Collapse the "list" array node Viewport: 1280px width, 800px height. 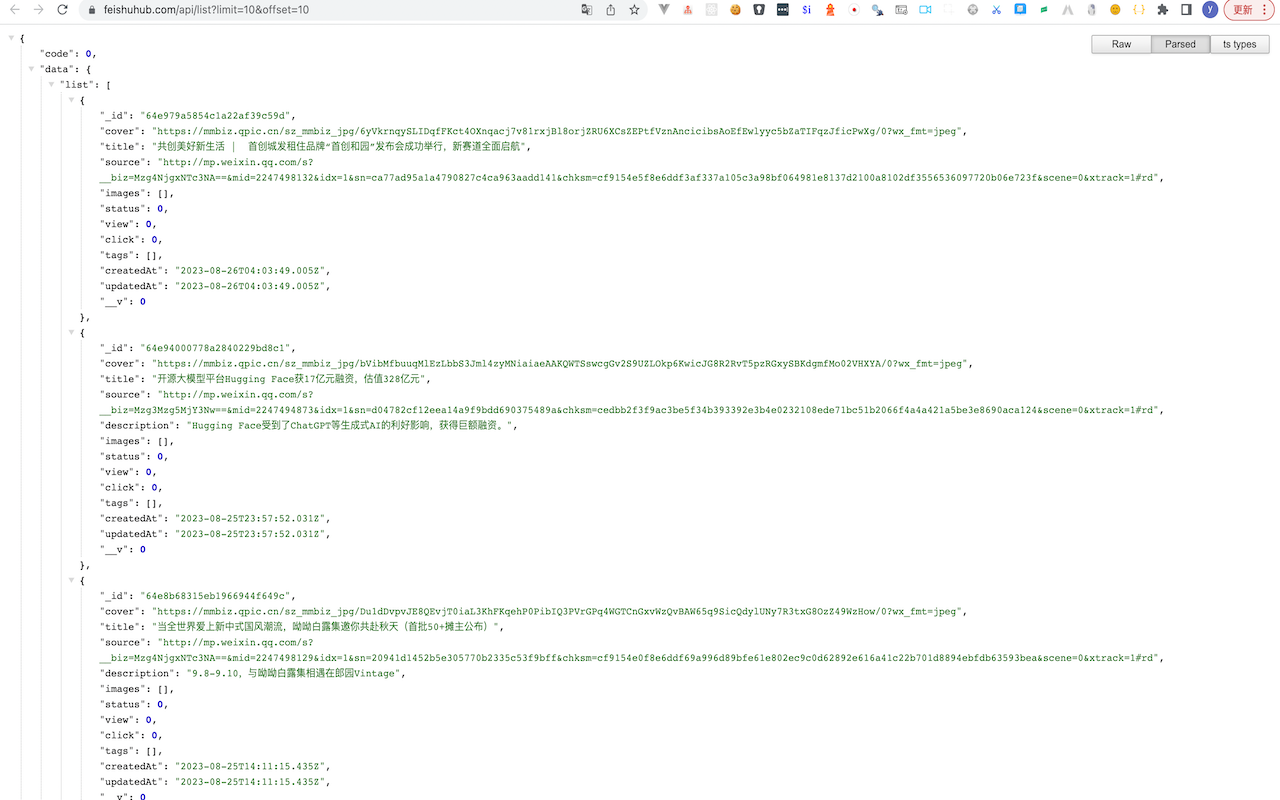(x=51, y=84)
